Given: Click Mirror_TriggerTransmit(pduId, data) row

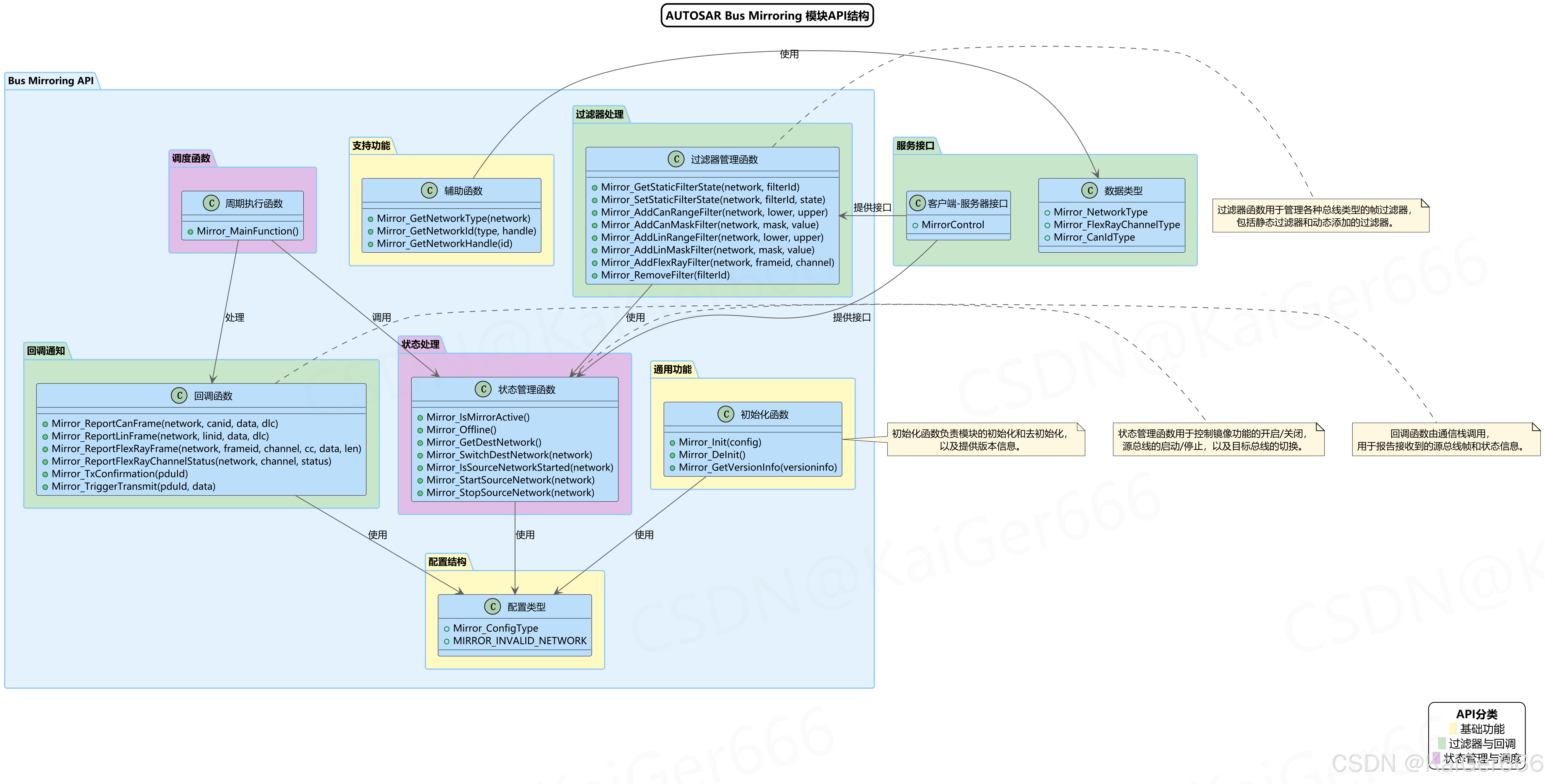Looking at the screenshot, I should pyautogui.click(x=129, y=486).
